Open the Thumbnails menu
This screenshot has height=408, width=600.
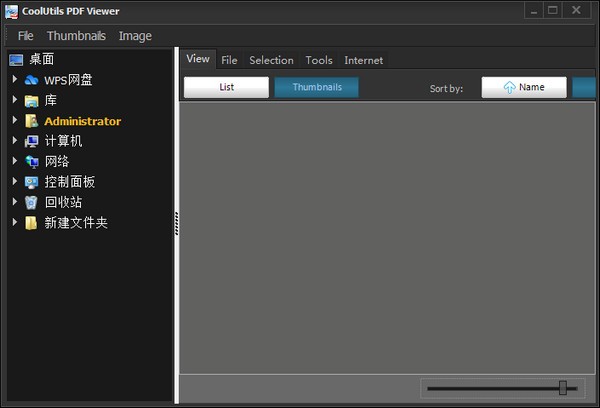click(x=76, y=36)
